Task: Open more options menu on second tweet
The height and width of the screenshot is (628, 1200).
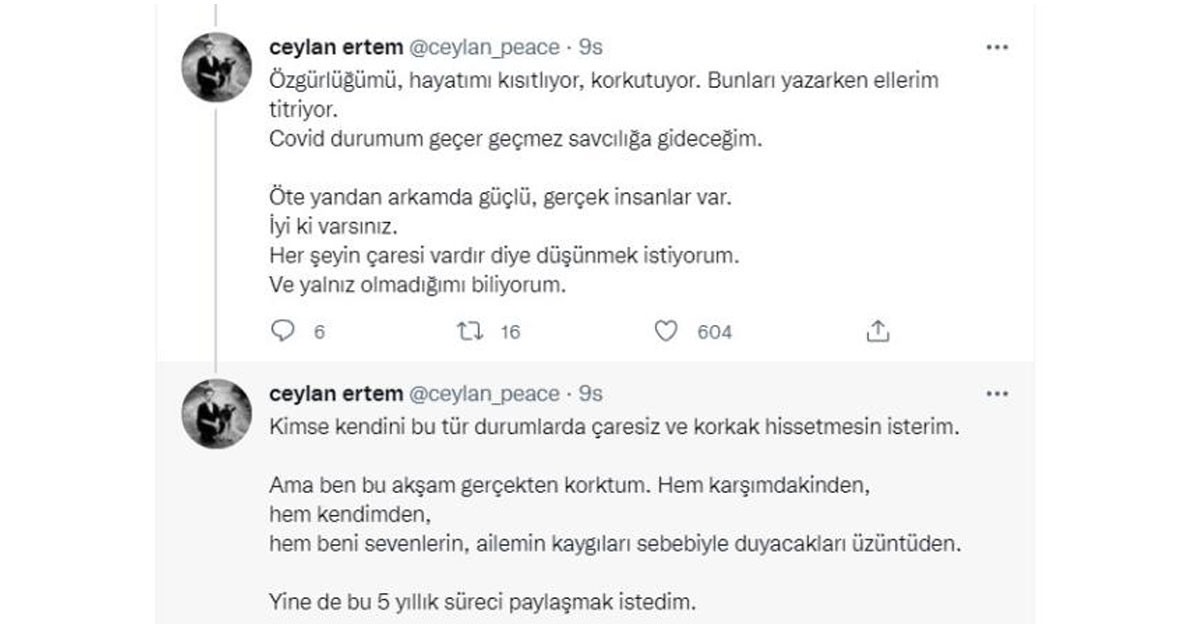Action: (x=997, y=394)
